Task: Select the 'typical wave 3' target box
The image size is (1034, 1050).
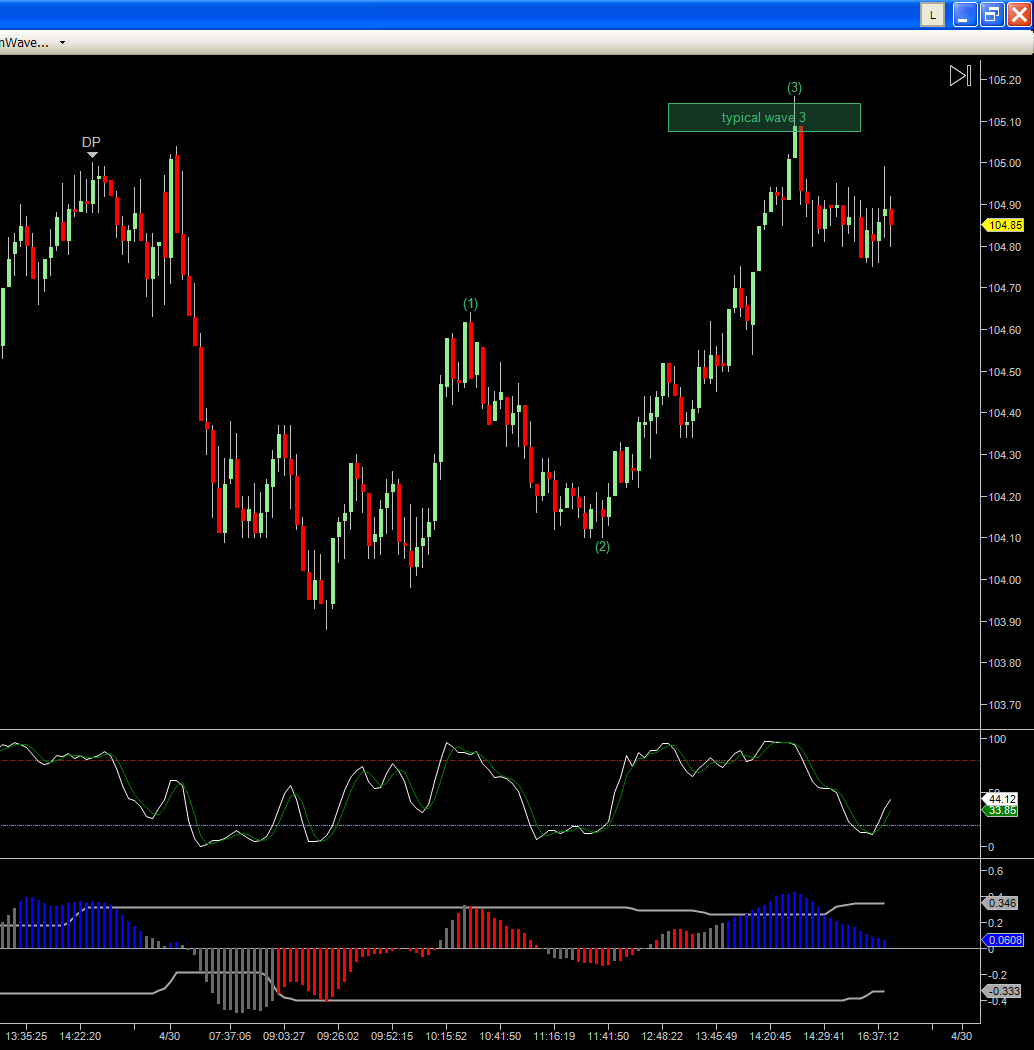Action: (764, 118)
